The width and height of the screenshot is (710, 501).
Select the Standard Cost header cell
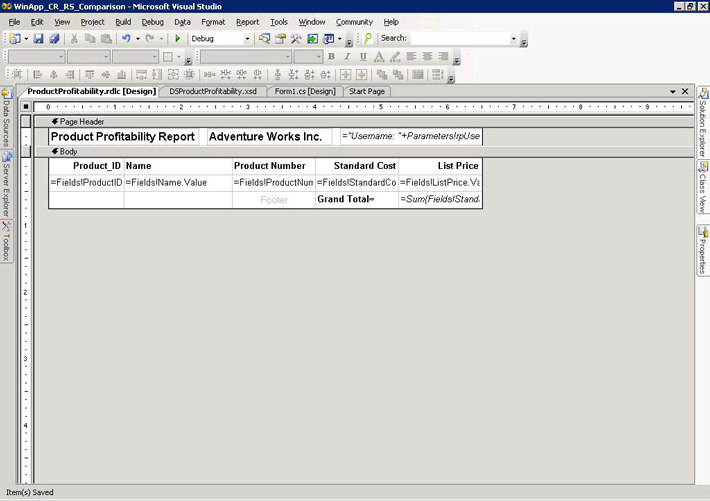[357, 166]
